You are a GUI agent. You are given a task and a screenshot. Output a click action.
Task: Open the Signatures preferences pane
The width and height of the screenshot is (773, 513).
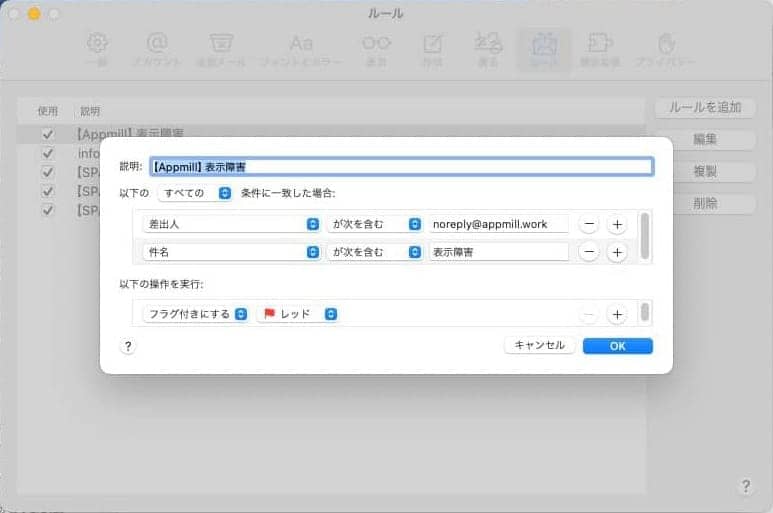point(488,49)
